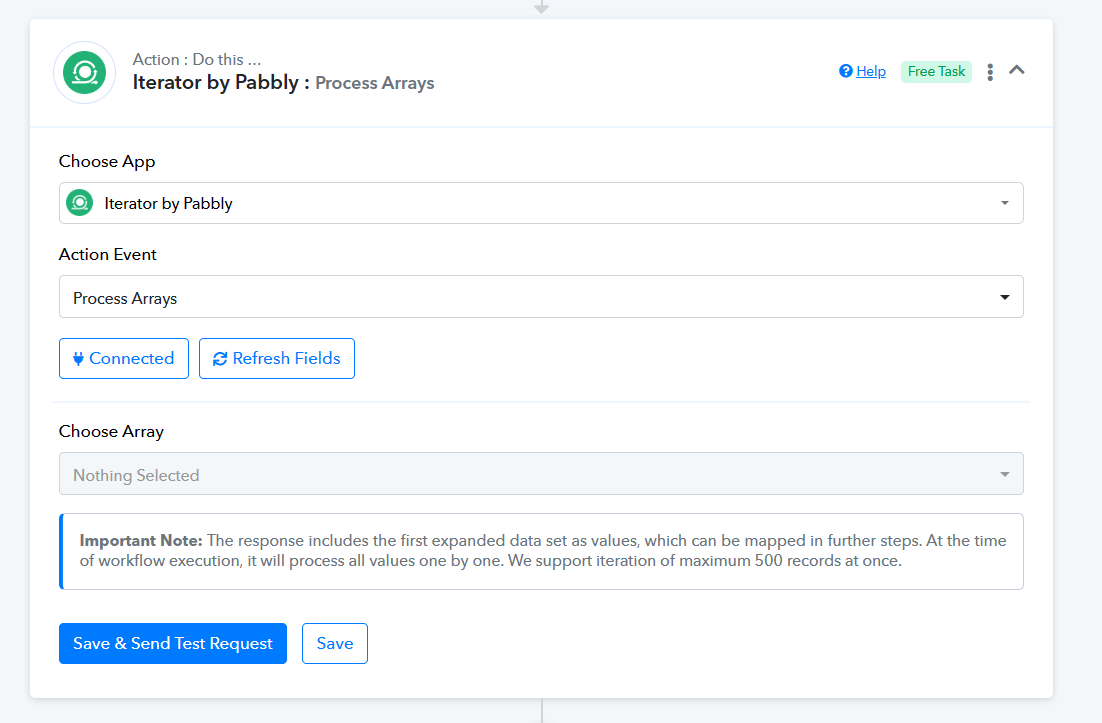Click the question mark Help icon
Viewport: 1102px width, 723px height.
click(845, 71)
